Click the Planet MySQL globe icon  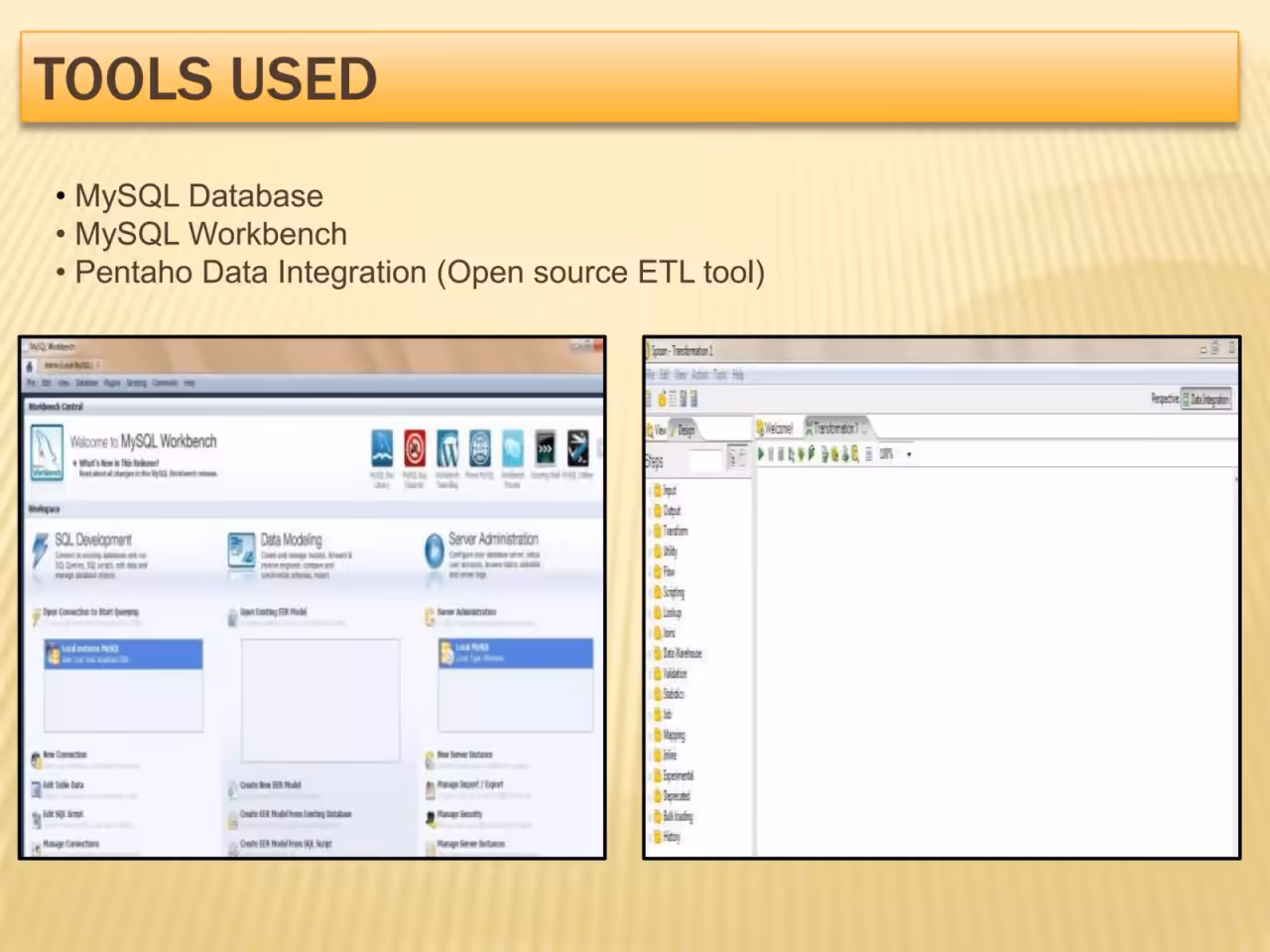pyautogui.click(x=480, y=448)
